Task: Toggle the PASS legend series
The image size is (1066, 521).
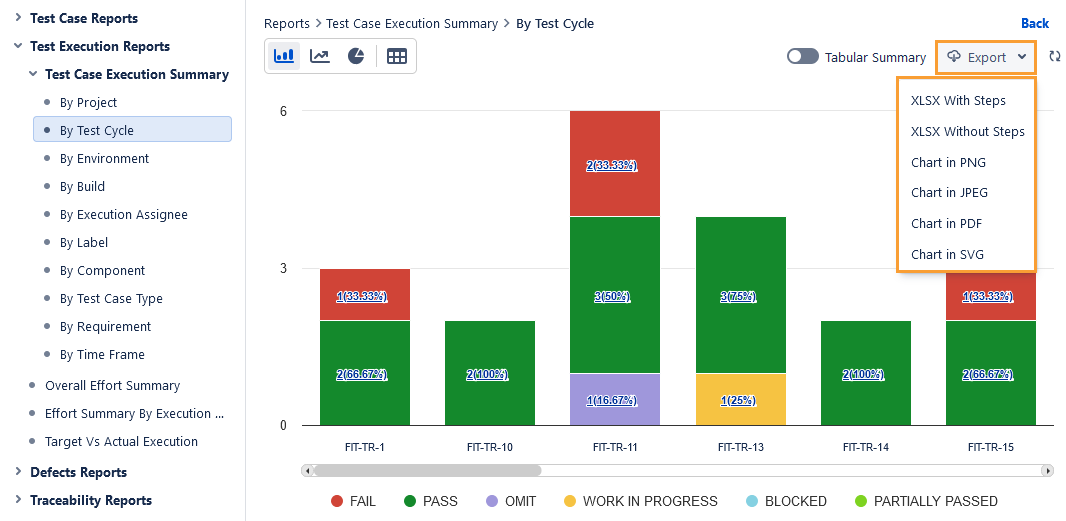Action: click(431, 501)
